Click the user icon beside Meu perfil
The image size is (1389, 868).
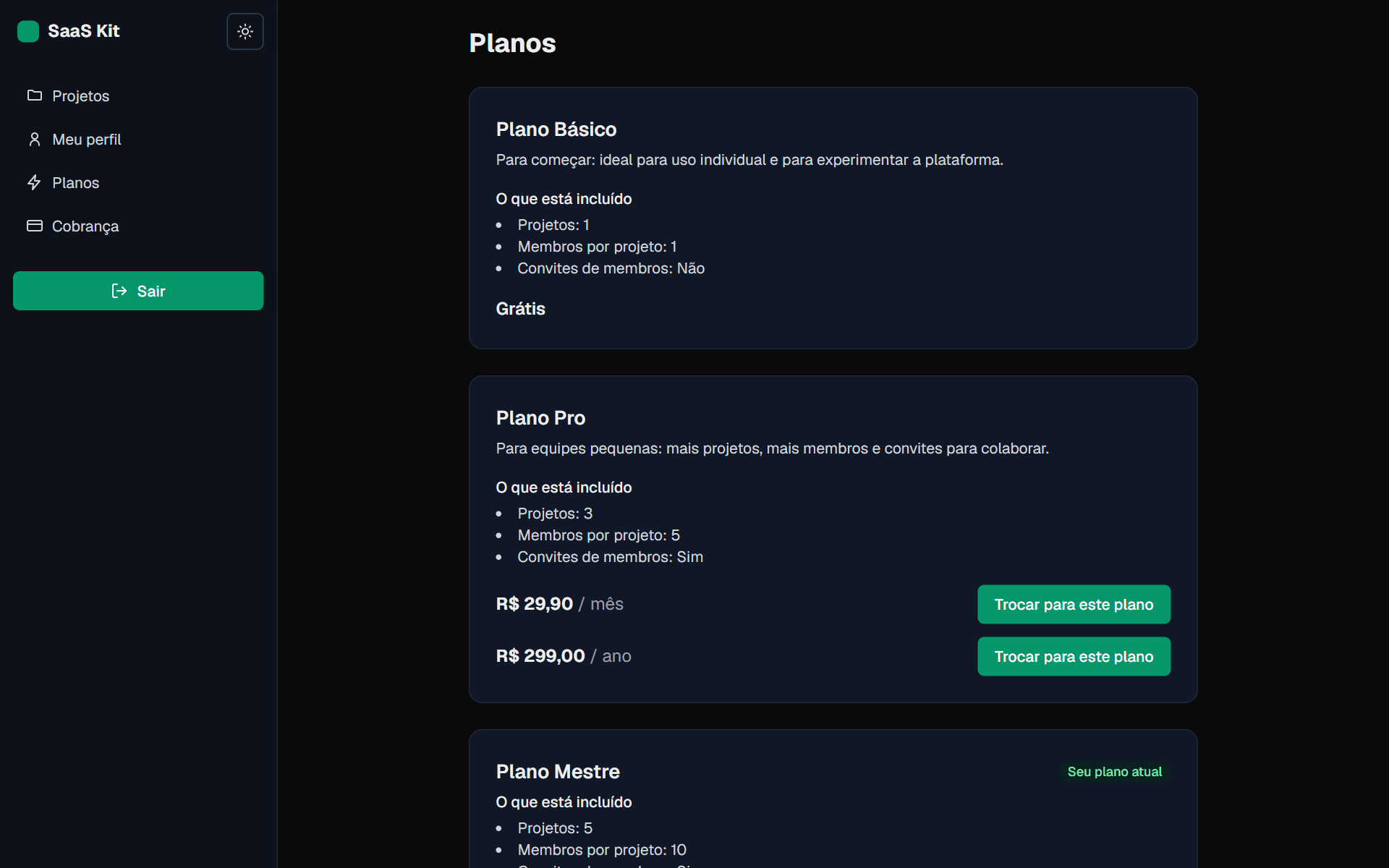point(35,139)
